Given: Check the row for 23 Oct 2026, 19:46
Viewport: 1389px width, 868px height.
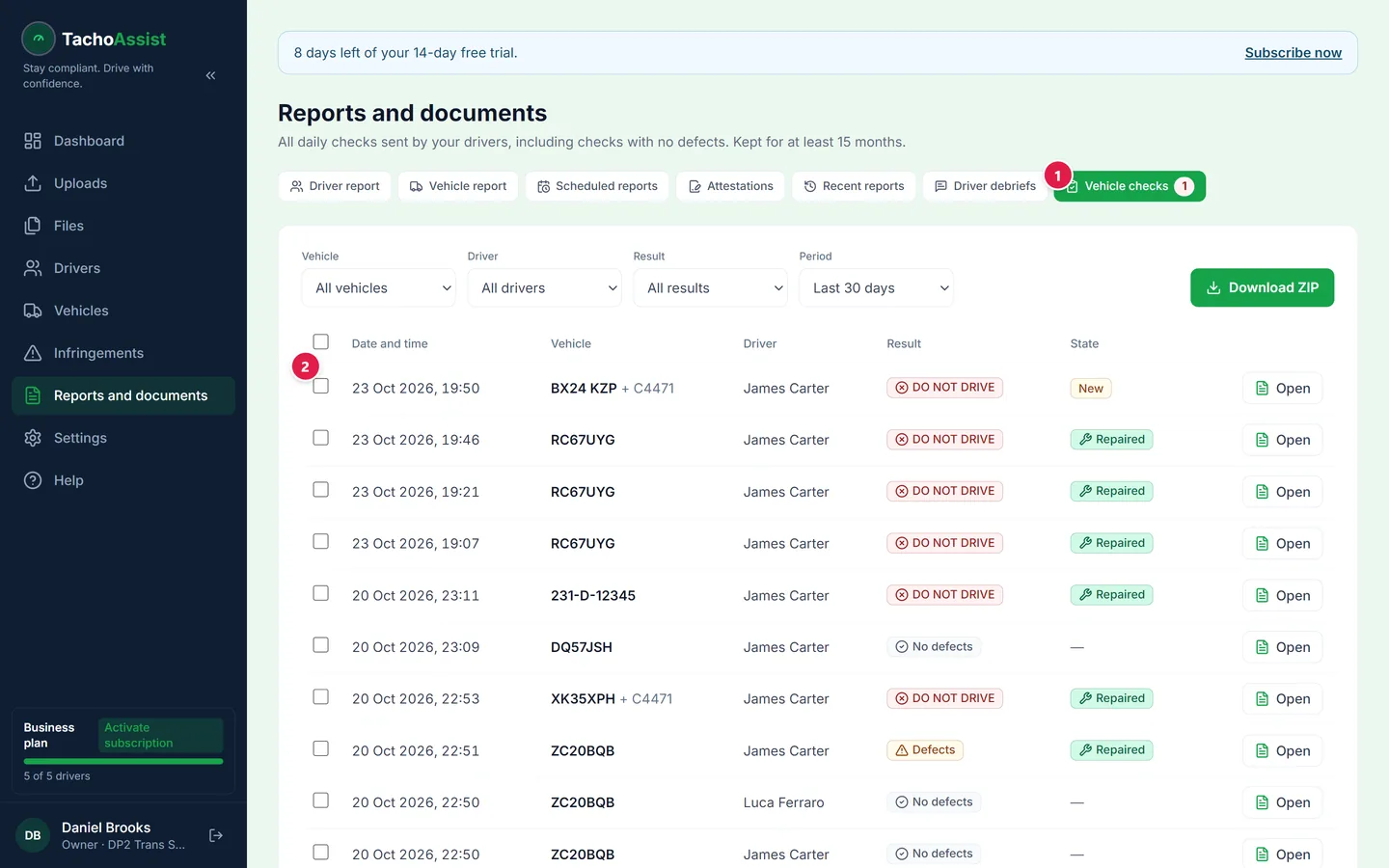Looking at the screenshot, I should tap(321, 438).
